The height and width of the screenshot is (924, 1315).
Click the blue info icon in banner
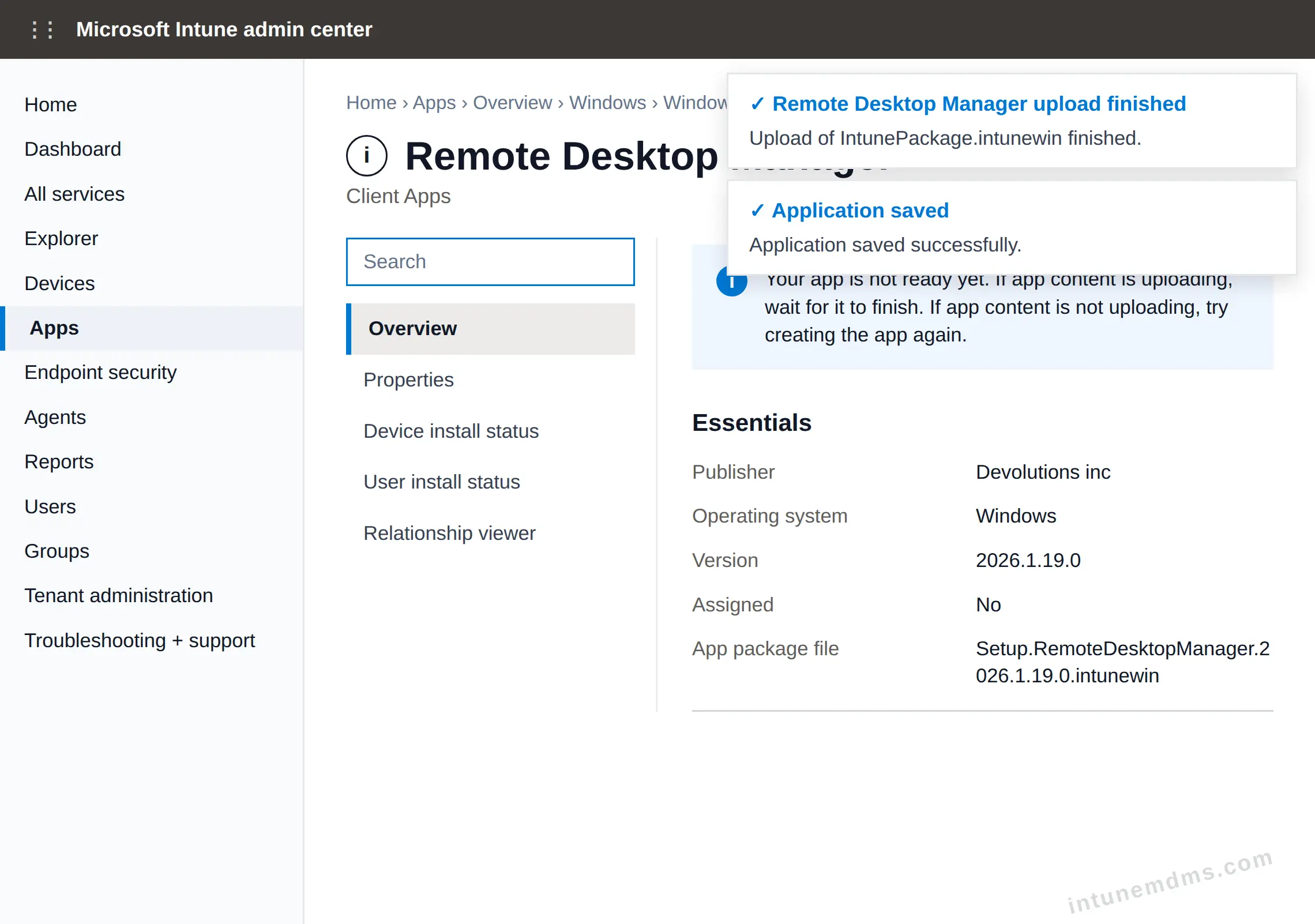click(731, 282)
